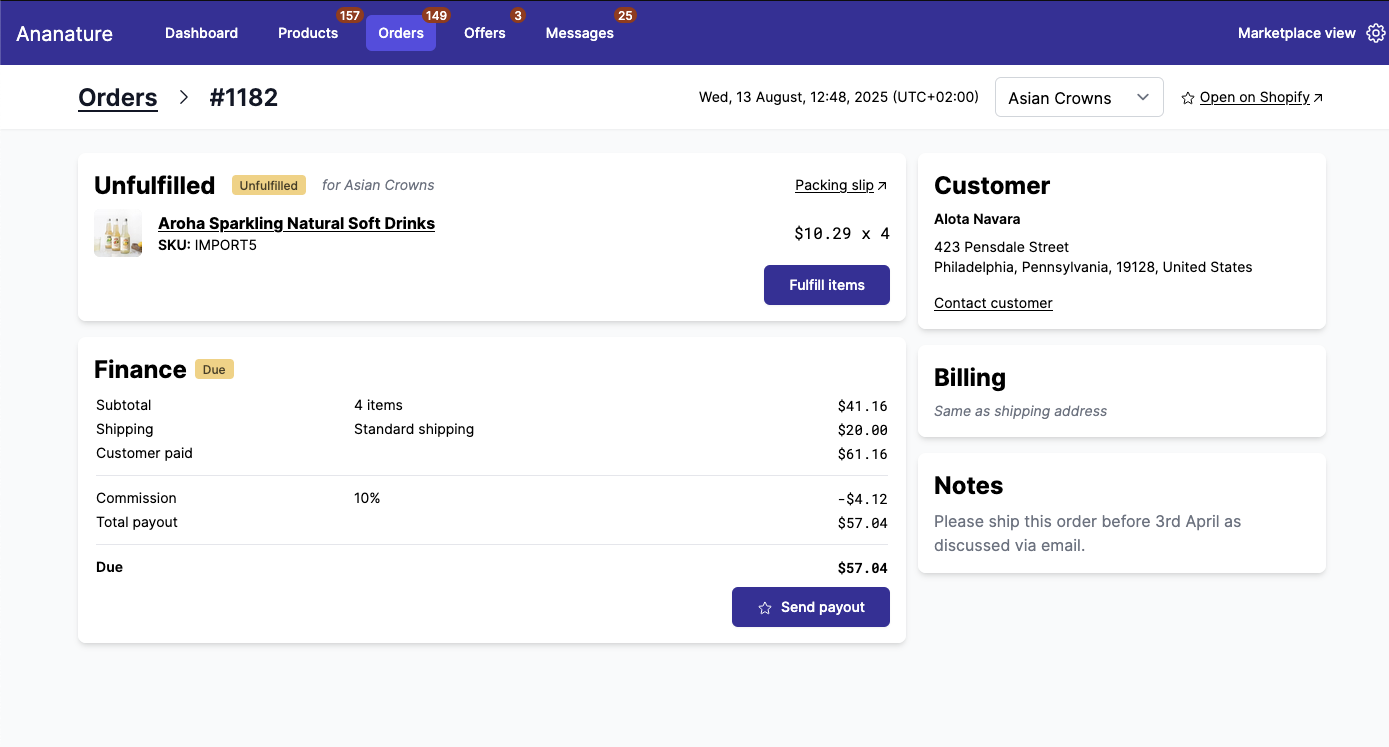Click the star icon beside Open on Shopify

[x=1188, y=98]
